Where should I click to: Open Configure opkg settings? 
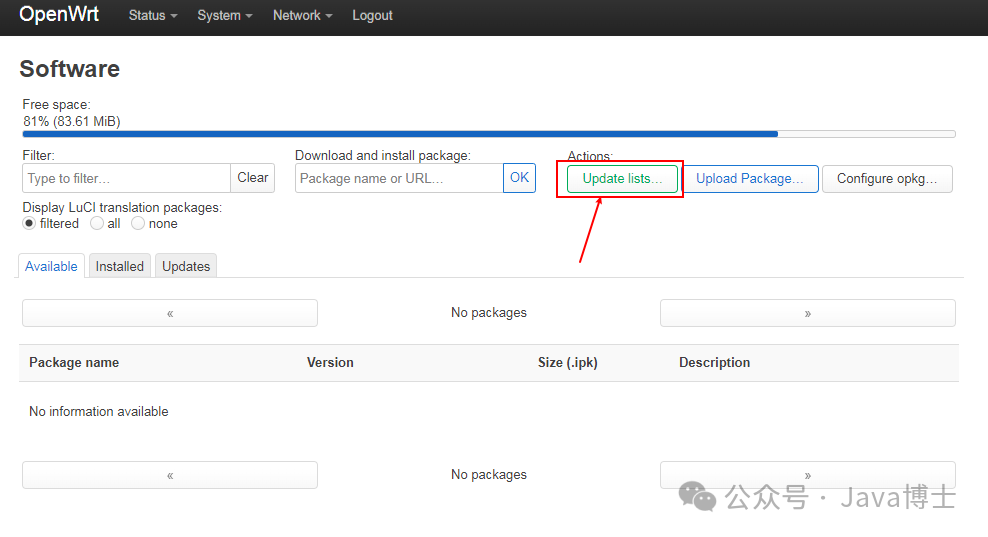point(887,179)
